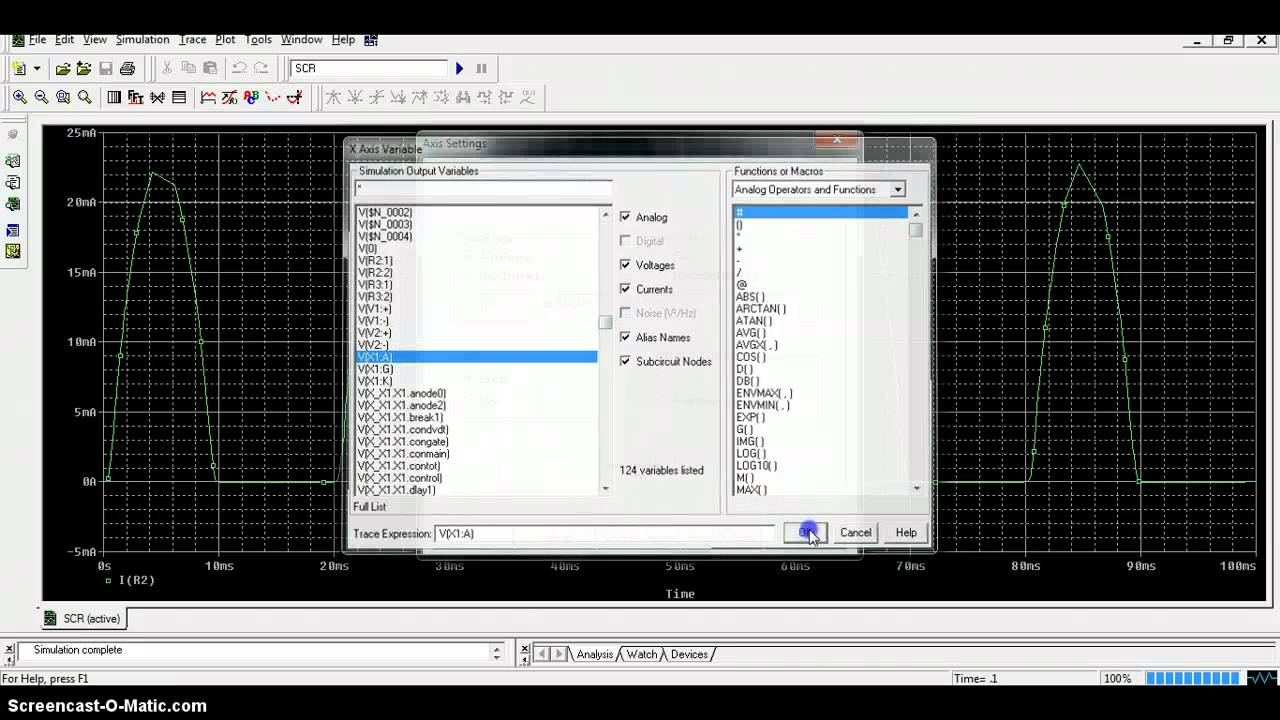Toggle the Log X Axis icon

pyautogui.click(x=114, y=97)
